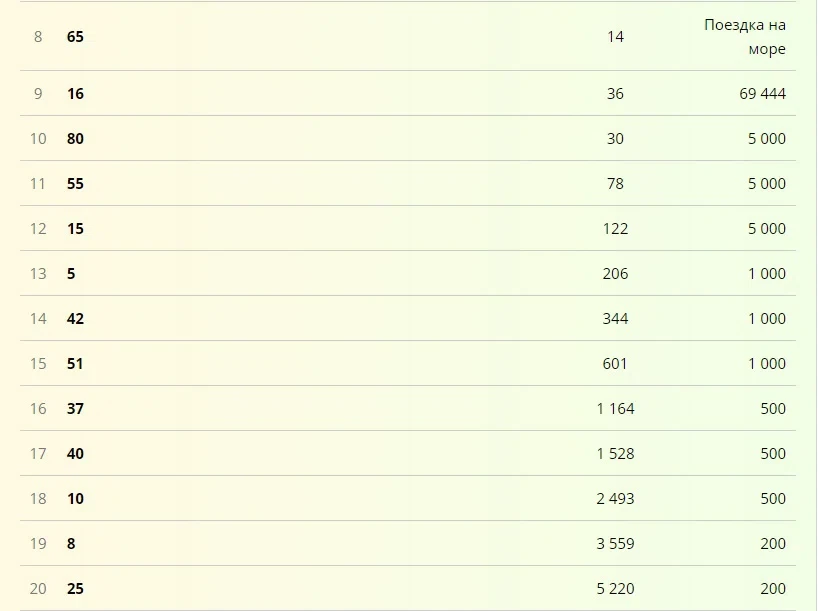Click winners count 2 493
The height and width of the screenshot is (611, 818).
(615, 498)
